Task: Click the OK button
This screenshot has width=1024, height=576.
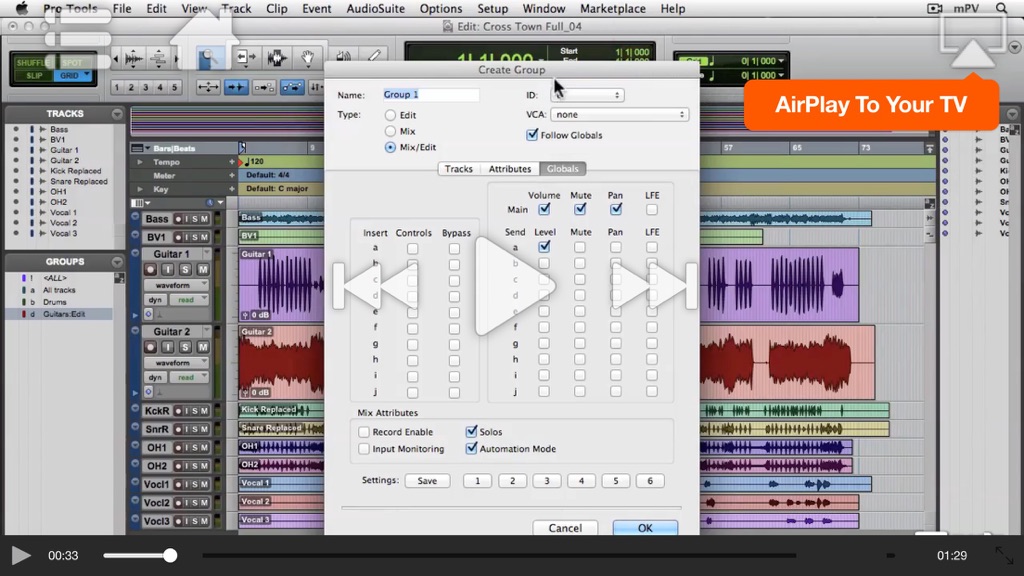Action: click(x=645, y=528)
